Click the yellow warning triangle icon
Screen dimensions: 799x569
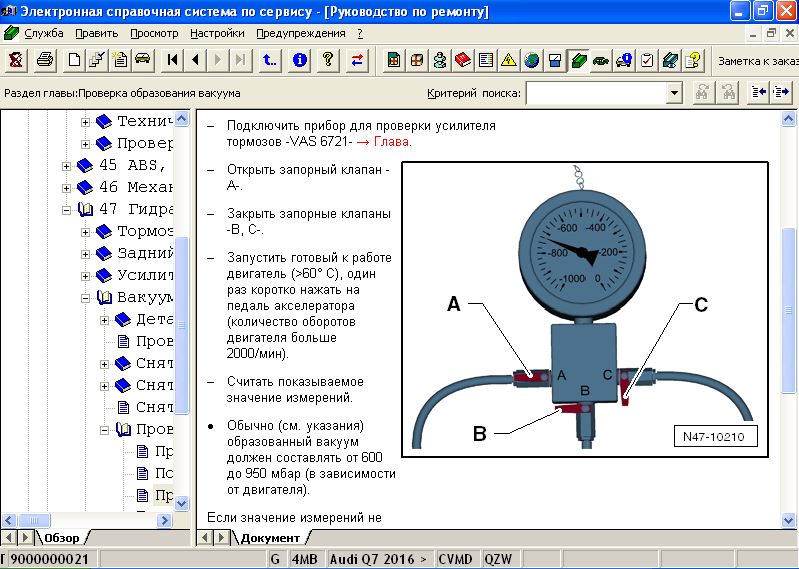pos(509,60)
